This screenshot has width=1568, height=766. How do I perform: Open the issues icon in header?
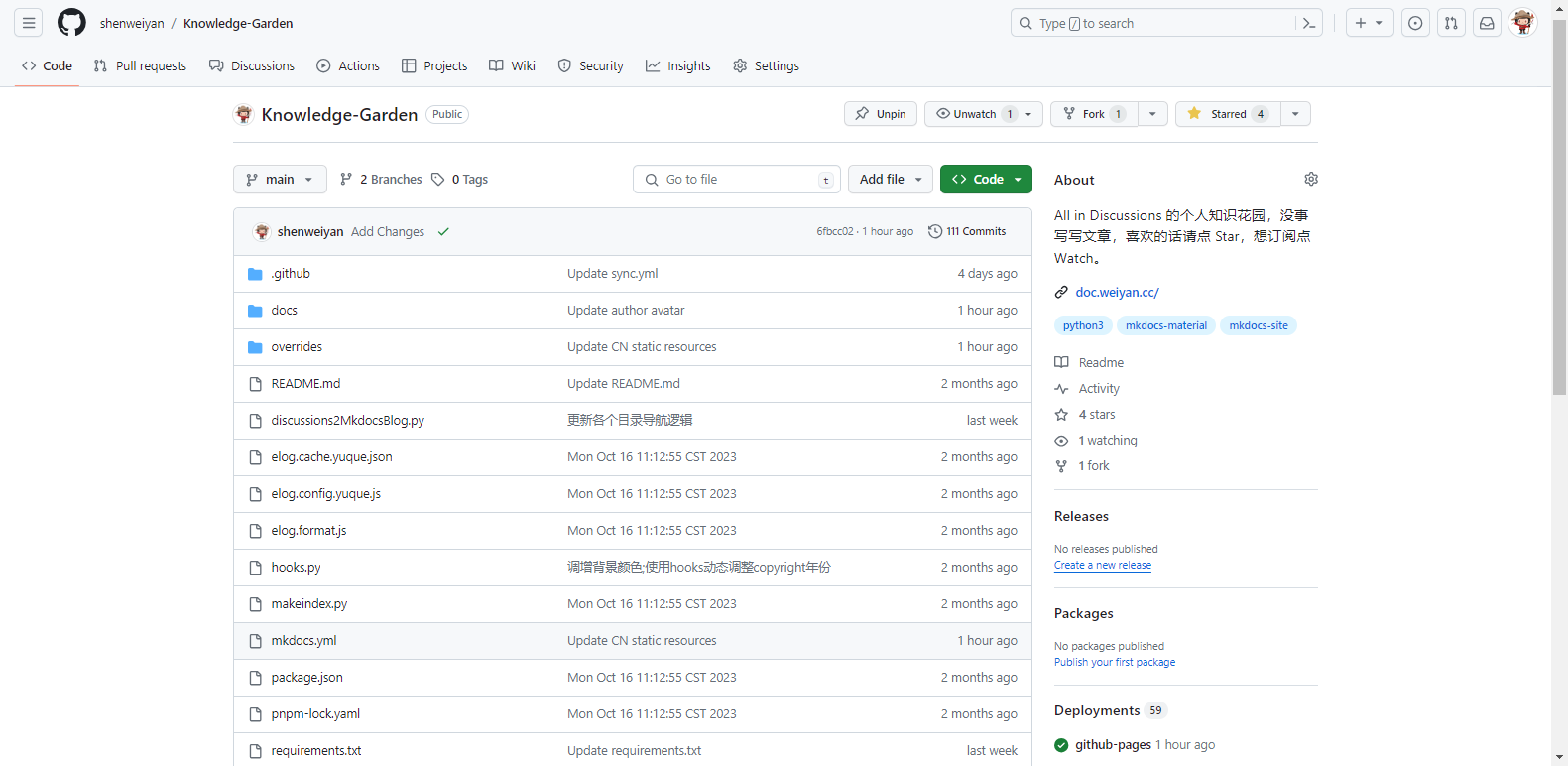[x=1415, y=23]
